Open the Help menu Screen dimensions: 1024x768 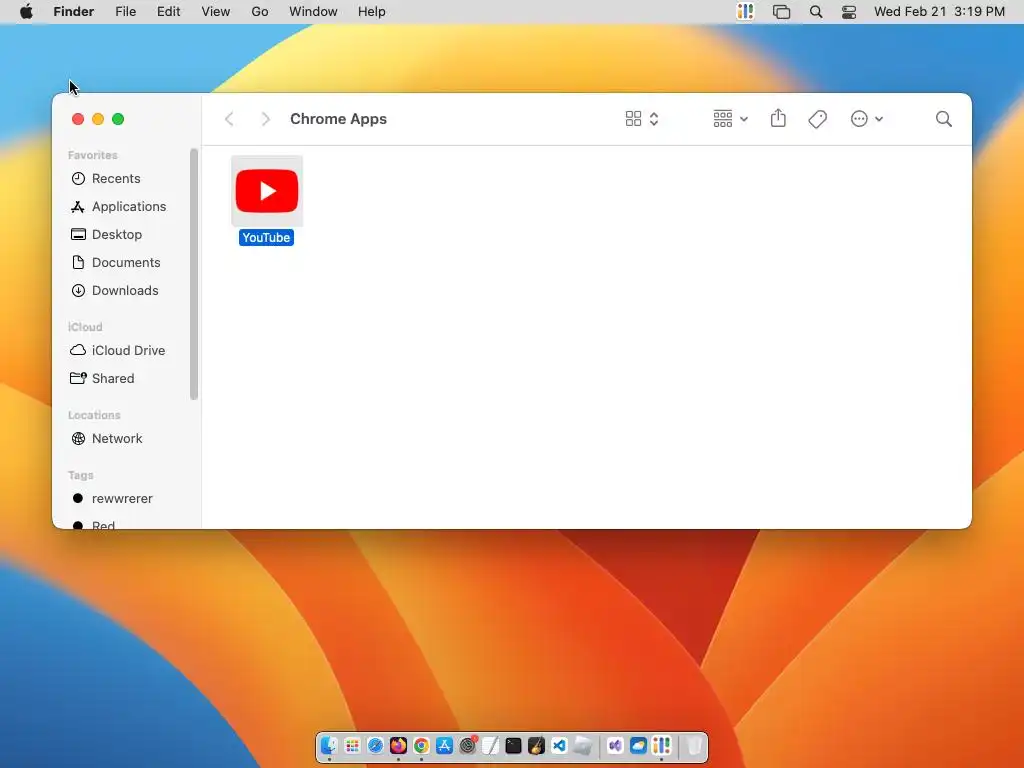click(372, 12)
